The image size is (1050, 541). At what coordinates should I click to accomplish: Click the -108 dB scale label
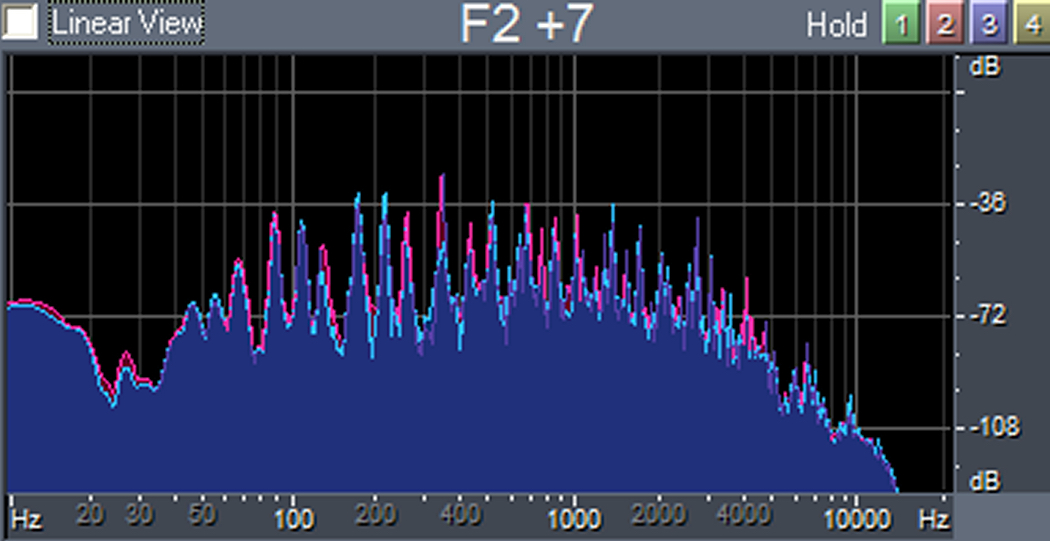[990, 427]
